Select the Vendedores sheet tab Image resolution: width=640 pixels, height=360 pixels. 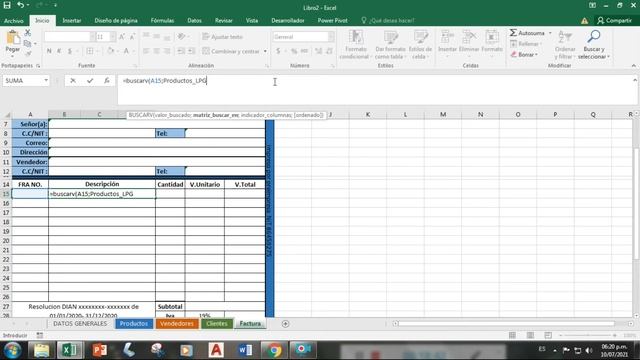[x=176, y=324]
